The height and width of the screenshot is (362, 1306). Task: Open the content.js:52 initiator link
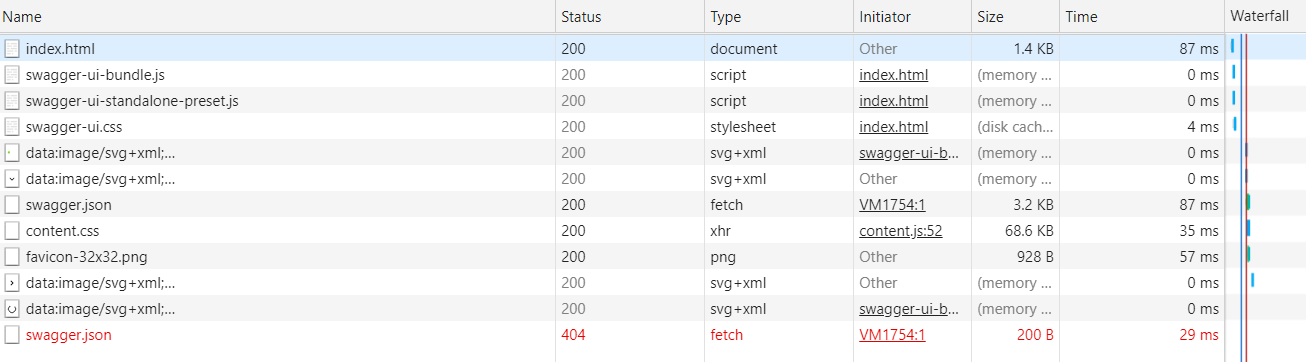[x=901, y=230]
